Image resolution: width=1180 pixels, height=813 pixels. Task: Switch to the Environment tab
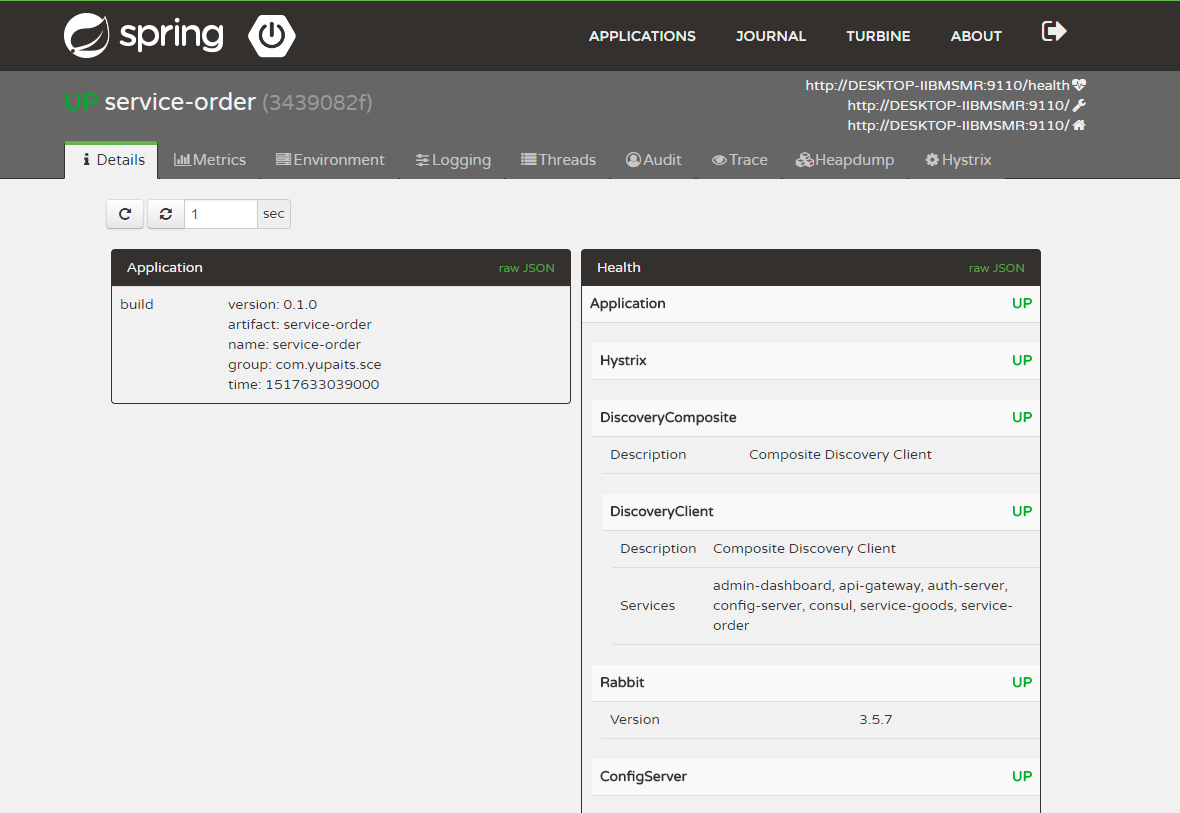point(330,160)
